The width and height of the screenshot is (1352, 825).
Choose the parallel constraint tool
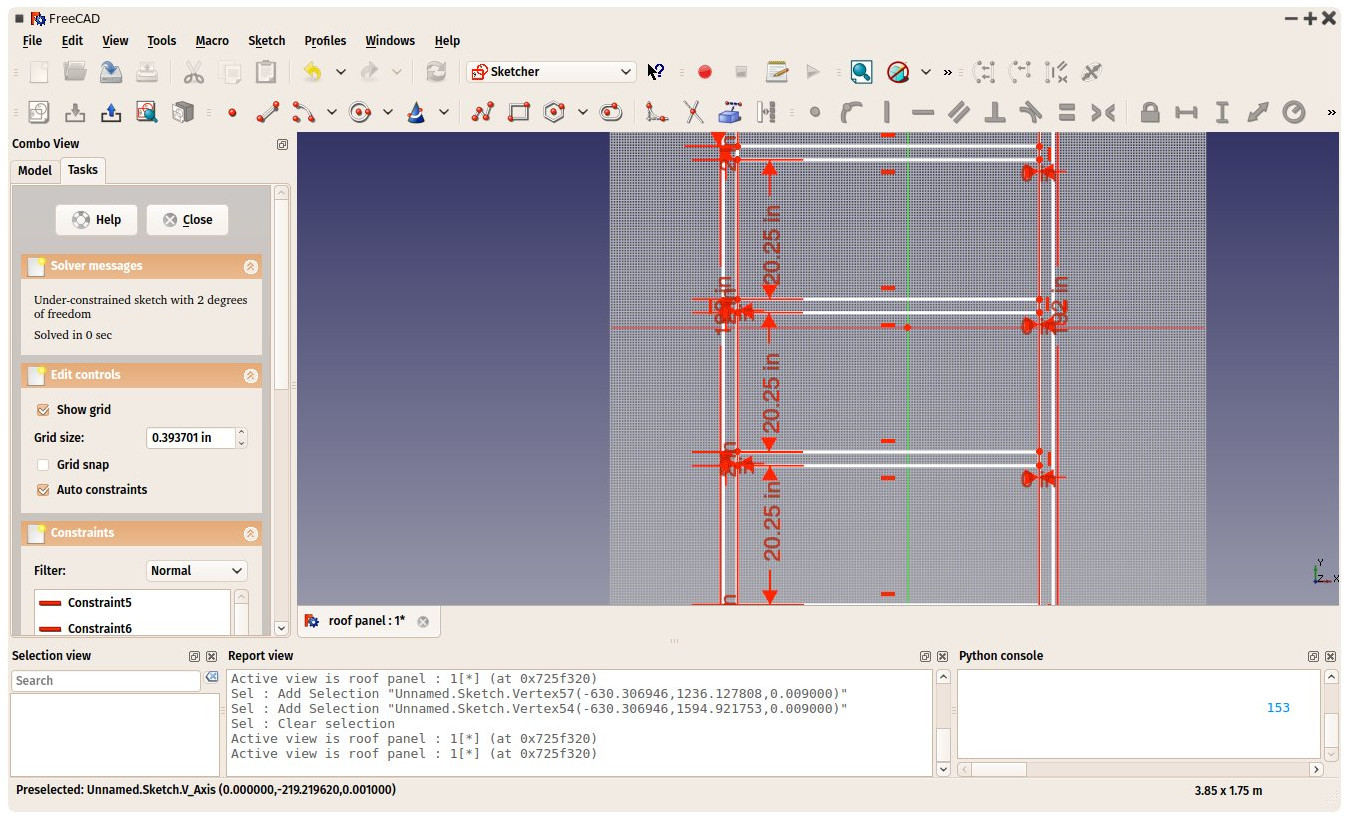pos(959,113)
